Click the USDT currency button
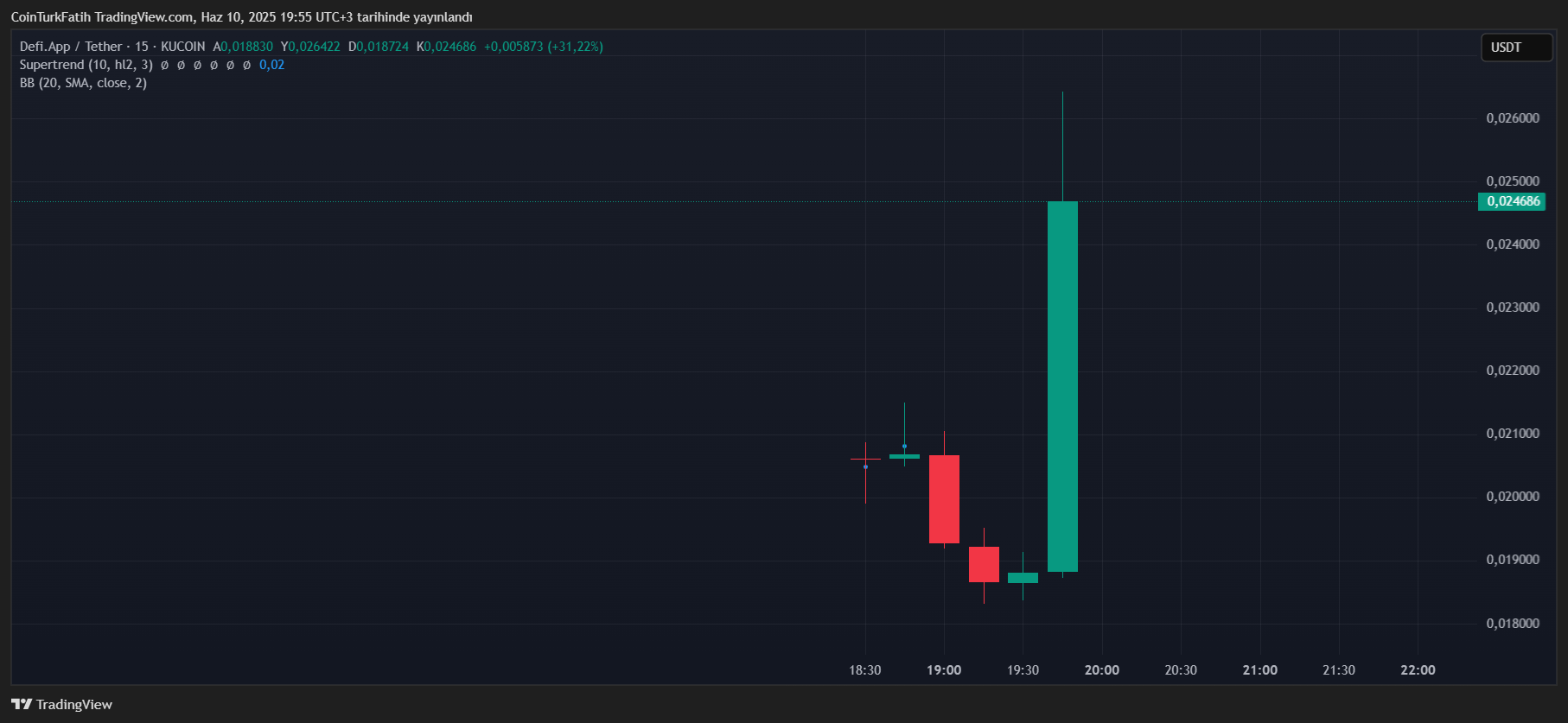 [x=1517, y=48]
